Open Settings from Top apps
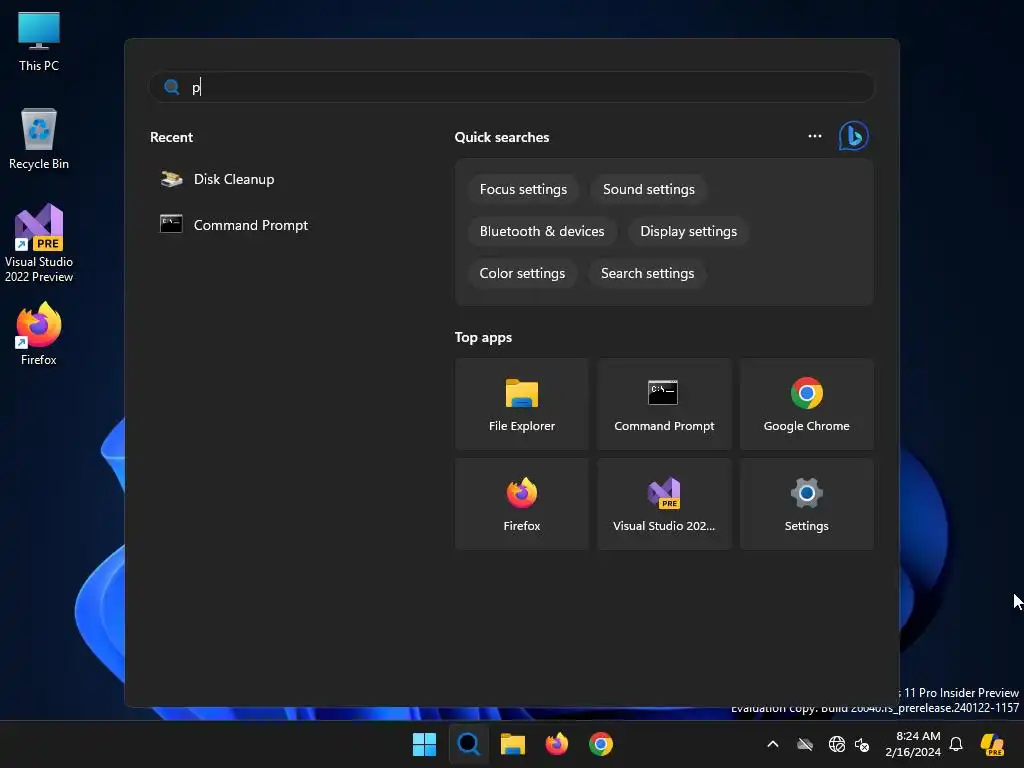The image size is (1024, 768). pos(807,504)
